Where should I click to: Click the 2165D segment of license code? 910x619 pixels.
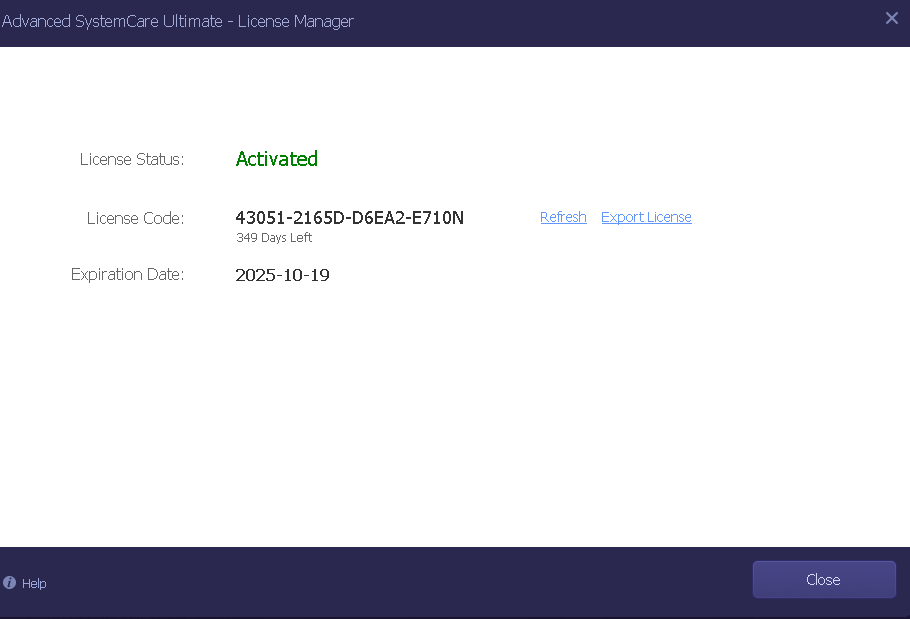point(317,218)
